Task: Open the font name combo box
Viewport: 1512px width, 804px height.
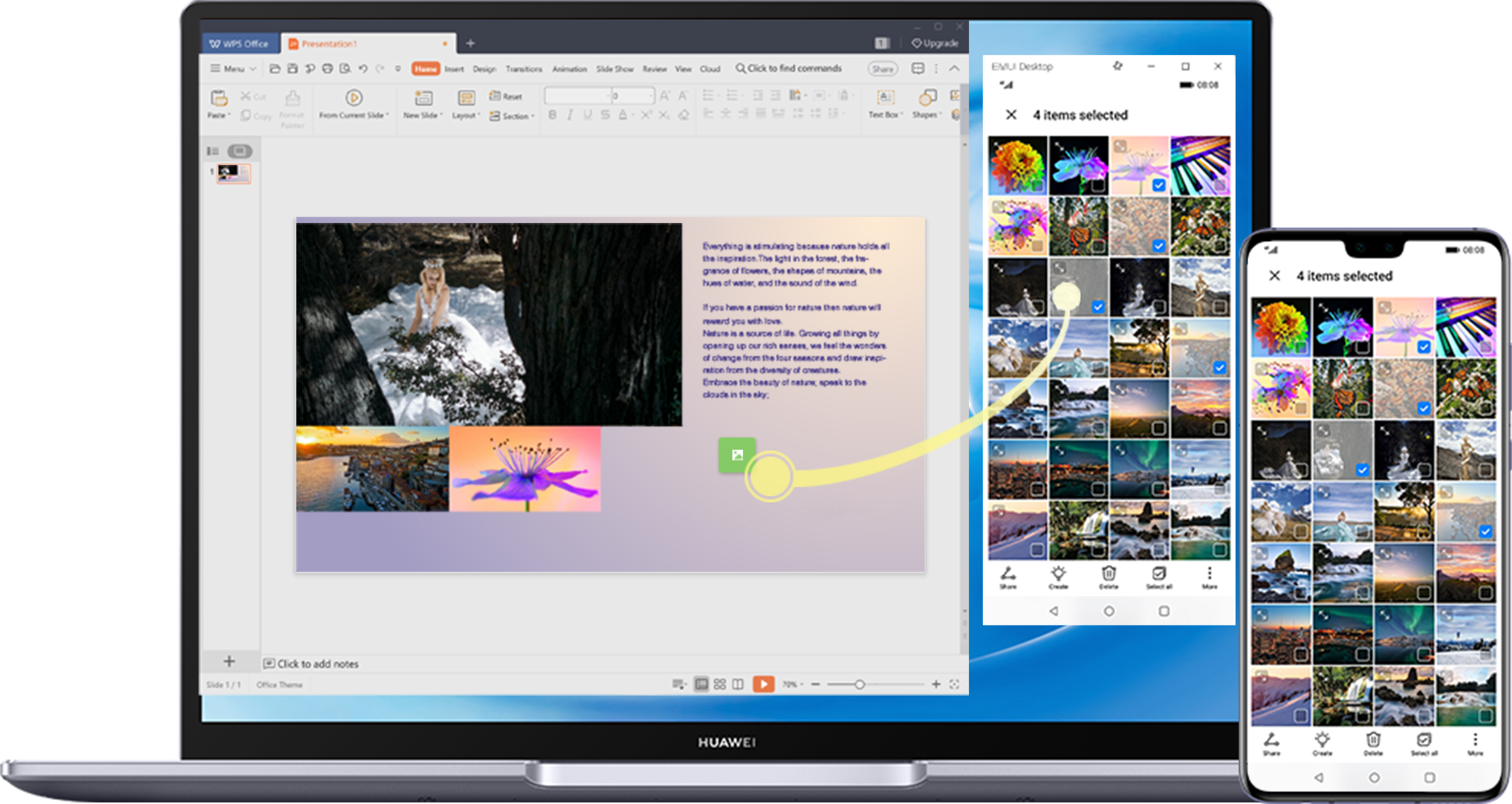Action: click(x=578, y=95)
